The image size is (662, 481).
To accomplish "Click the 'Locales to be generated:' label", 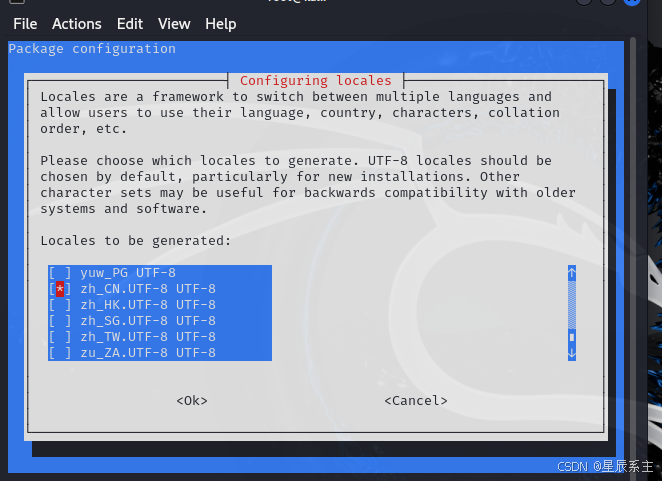I will pyautogui.click(x=136, y=241).
